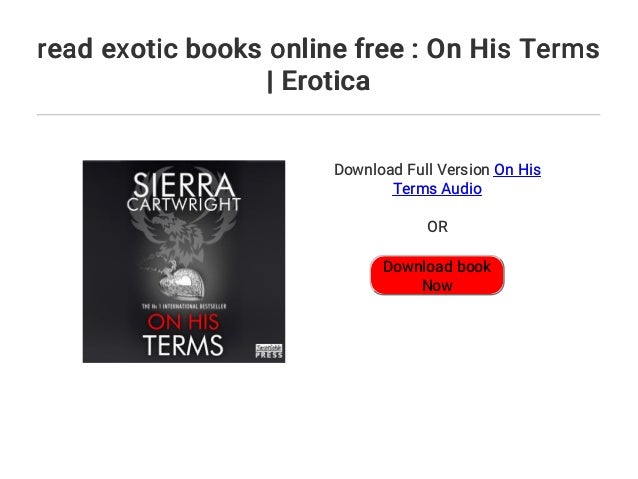The width and height of the screenshot is (638, 479).
Task: Click the horizontal divider under heading
Action: click(318, 115)
